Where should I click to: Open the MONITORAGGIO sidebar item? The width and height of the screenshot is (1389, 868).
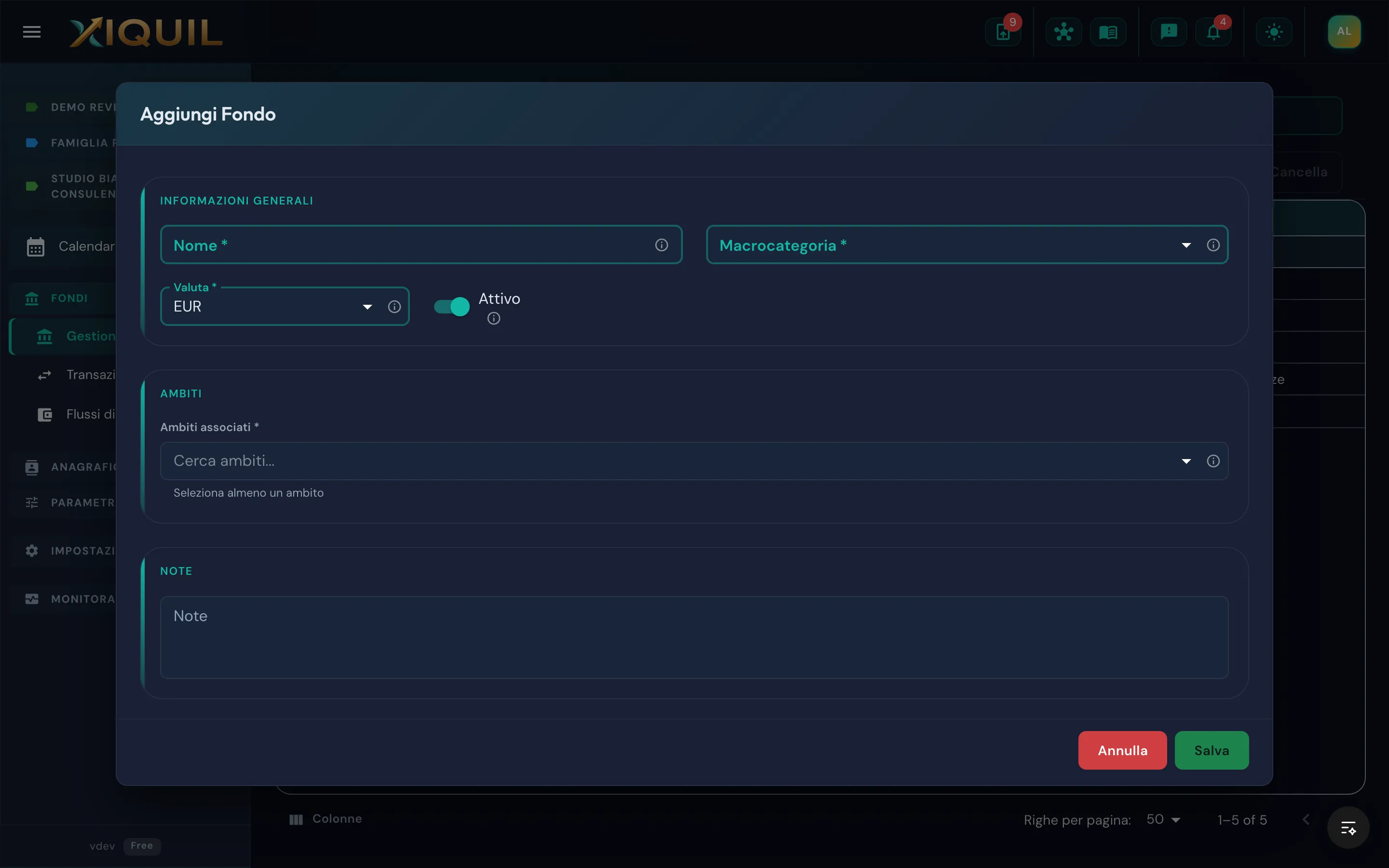[x=63, y=599]
